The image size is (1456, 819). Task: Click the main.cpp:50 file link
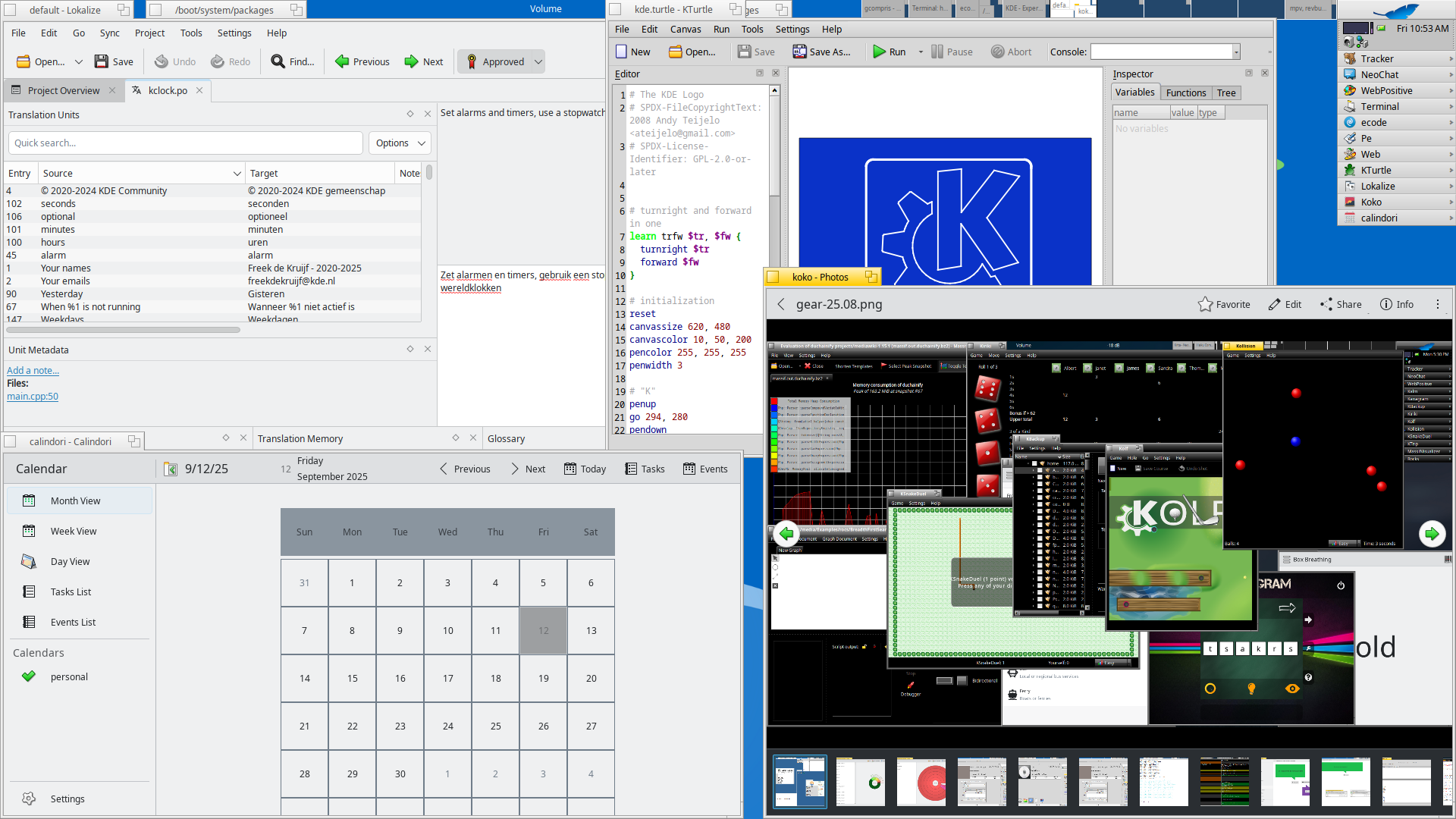click(x=33, y=396)
